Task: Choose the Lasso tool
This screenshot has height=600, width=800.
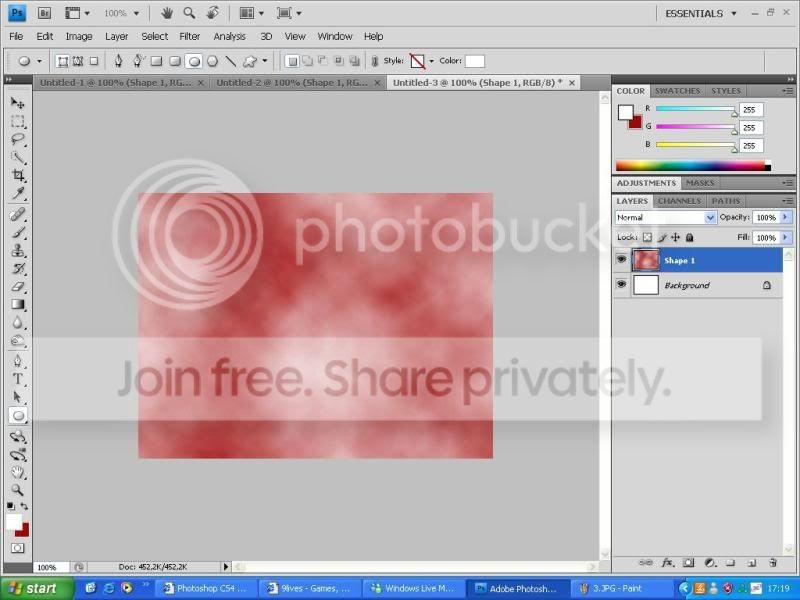Action: pyautogui.click(x=18, y=139)
